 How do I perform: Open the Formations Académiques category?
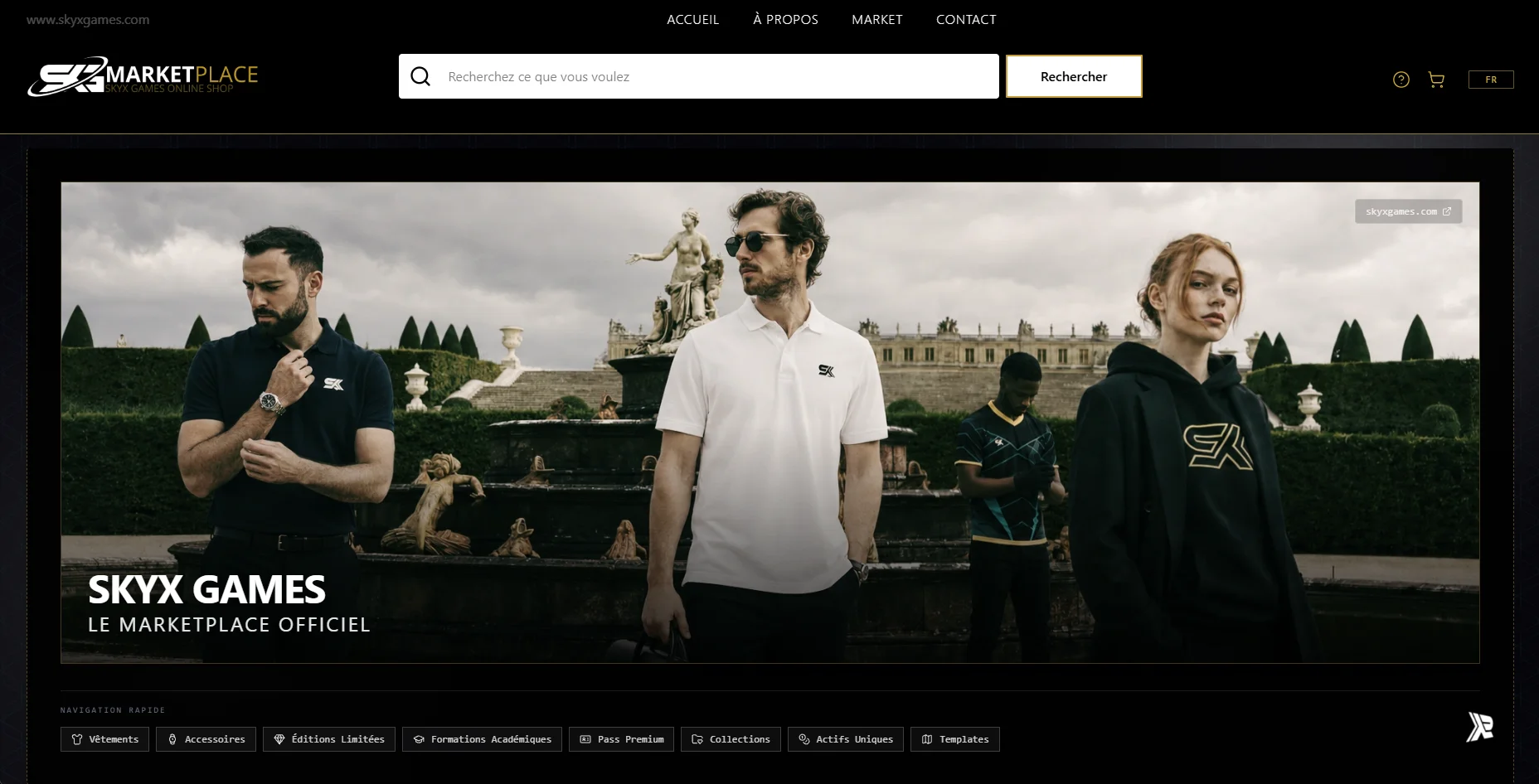(x=482, y=739)
